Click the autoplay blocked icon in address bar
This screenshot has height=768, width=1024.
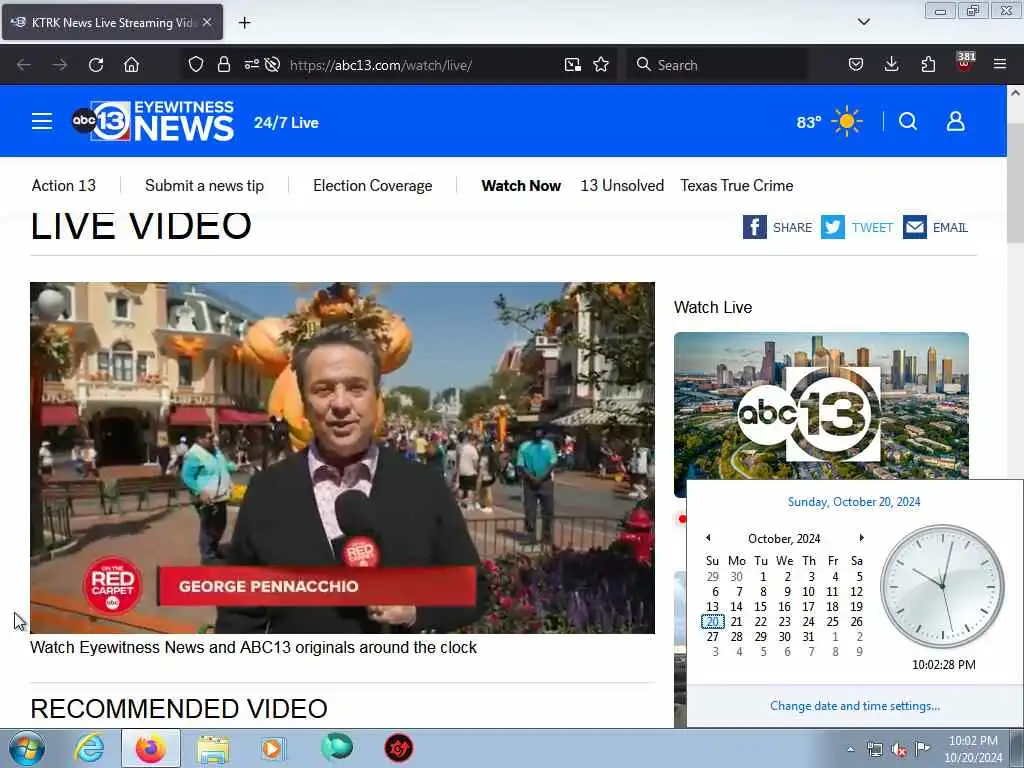pos(273,65)
